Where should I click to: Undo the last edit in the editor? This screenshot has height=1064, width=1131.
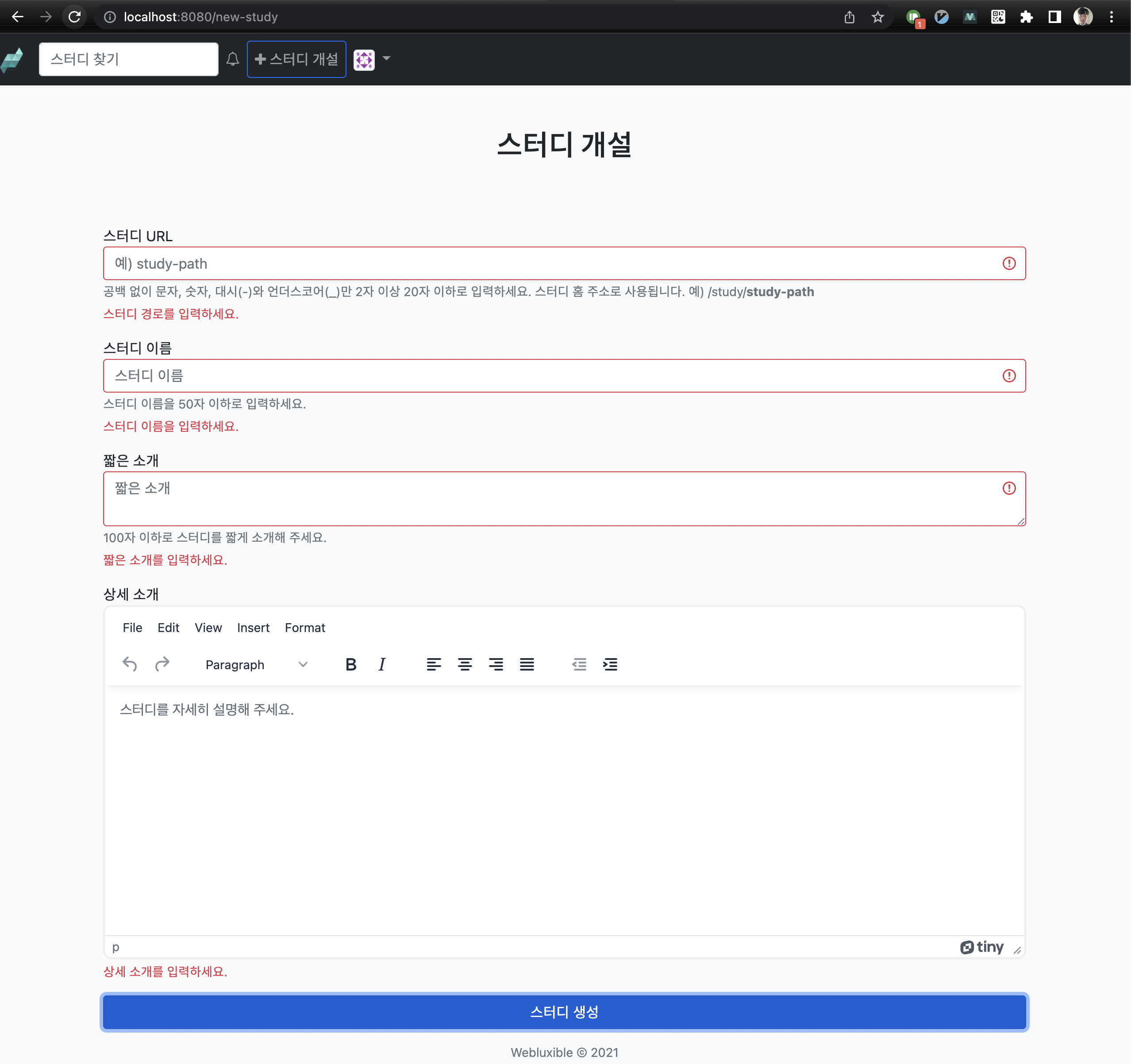[130, 664]
